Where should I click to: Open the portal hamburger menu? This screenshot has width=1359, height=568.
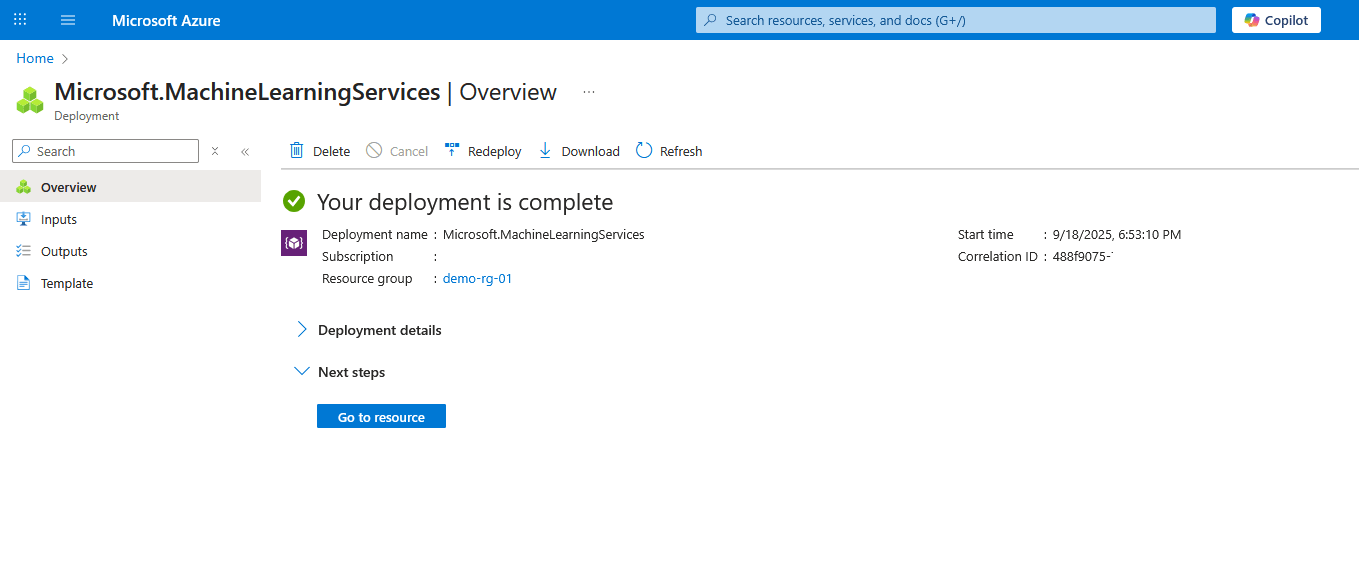coord(68,20)
